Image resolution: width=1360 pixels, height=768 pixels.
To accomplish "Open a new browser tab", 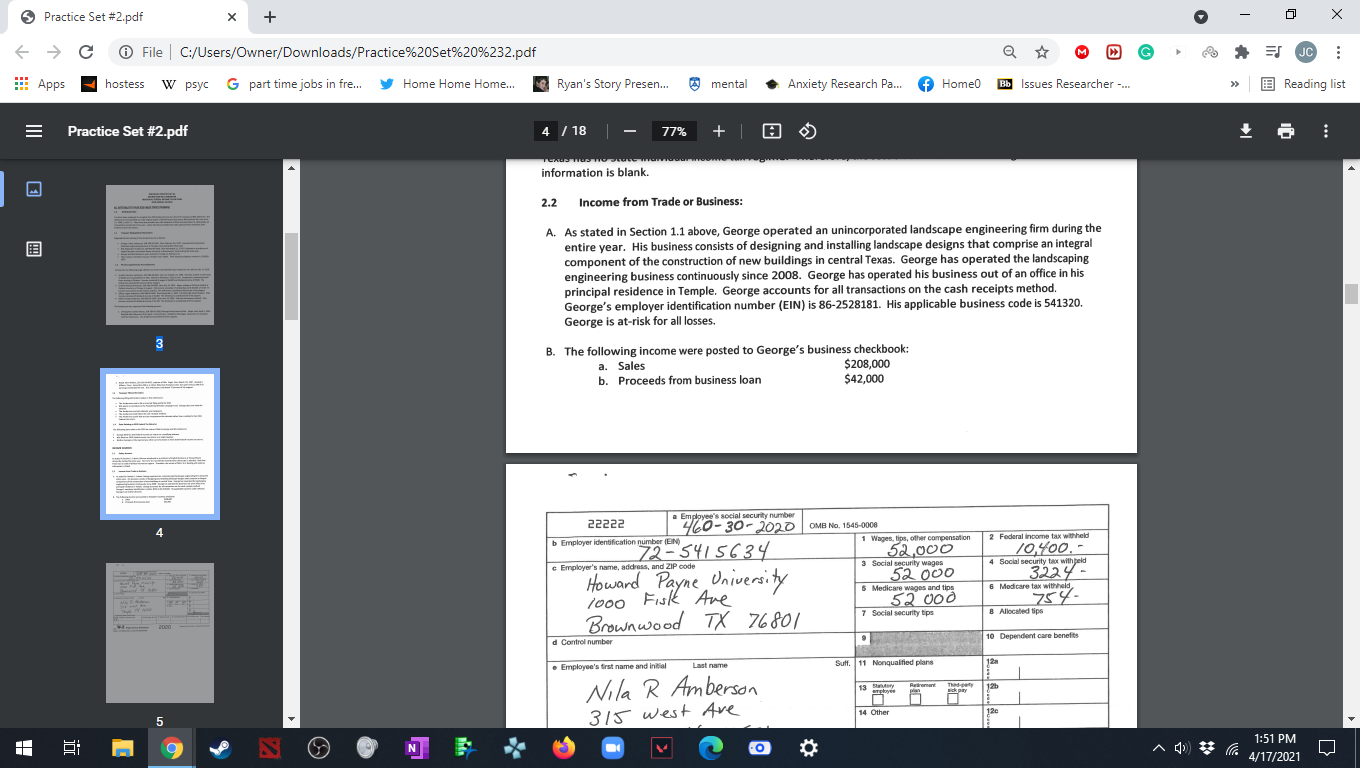I will 270,17.
